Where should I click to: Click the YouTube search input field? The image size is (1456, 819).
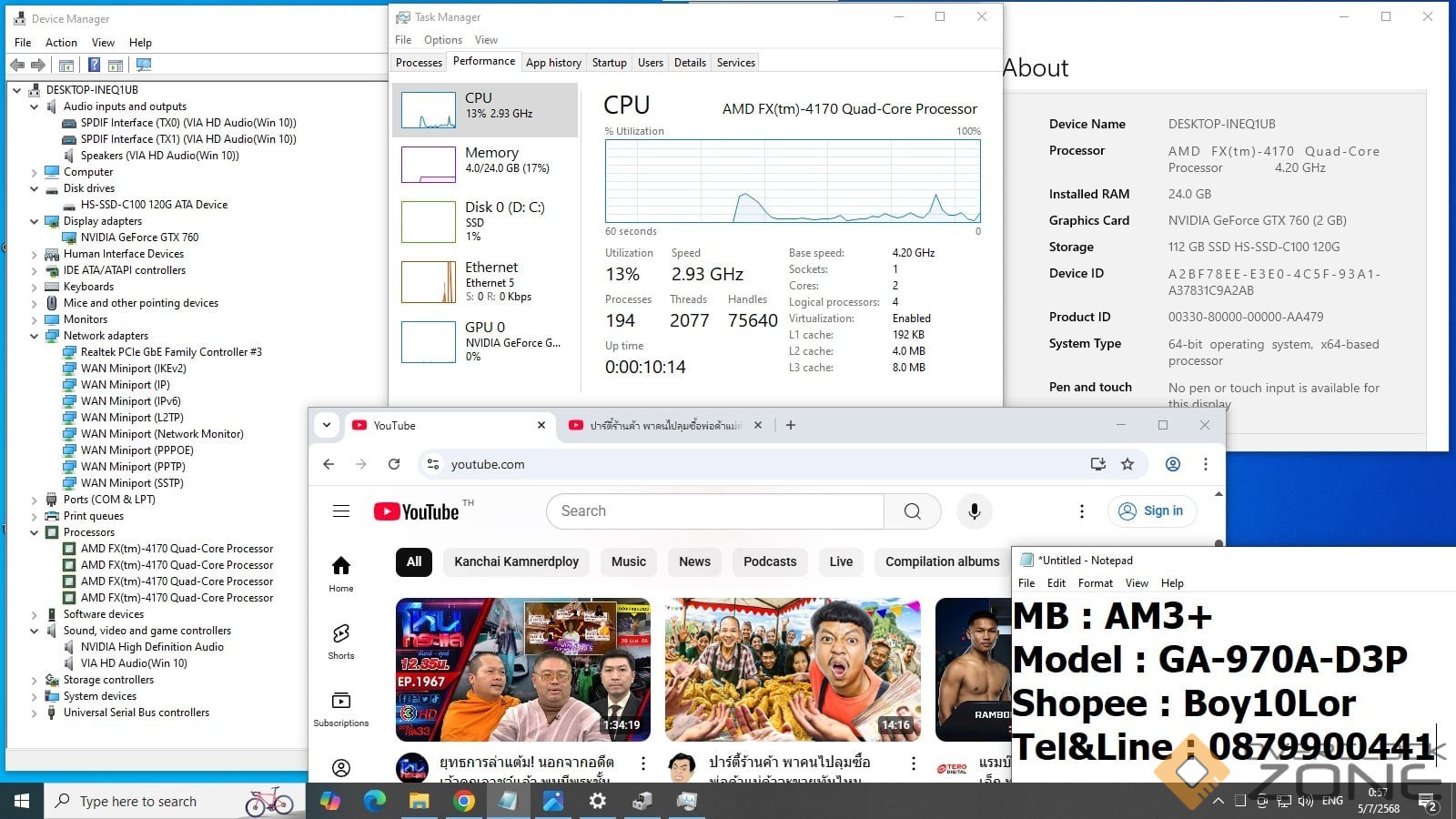coord(715,511)
